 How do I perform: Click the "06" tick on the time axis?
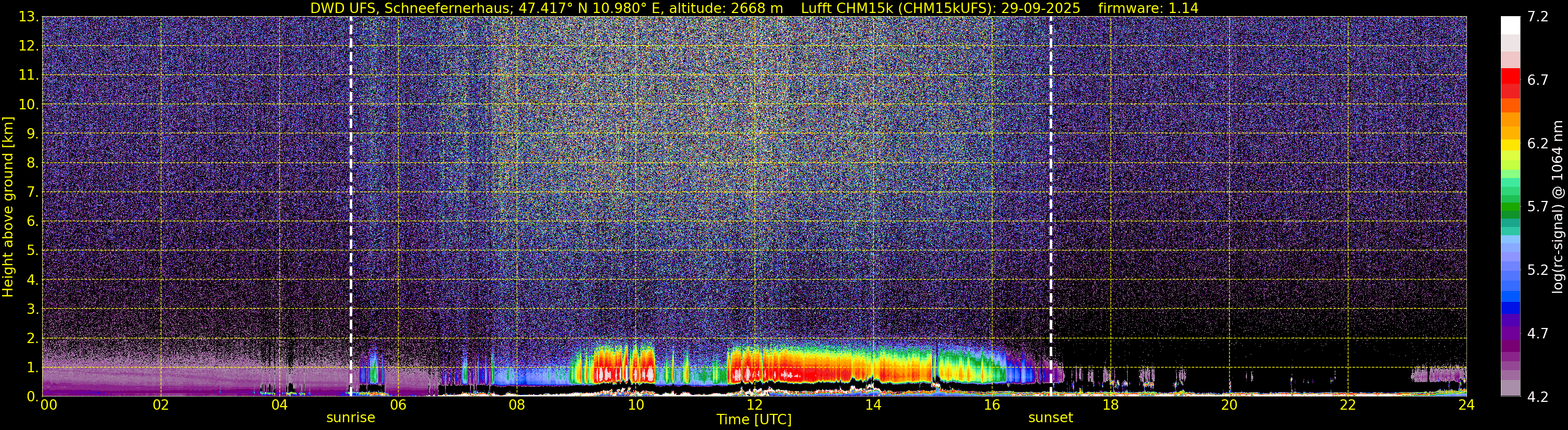click(398, 406)
